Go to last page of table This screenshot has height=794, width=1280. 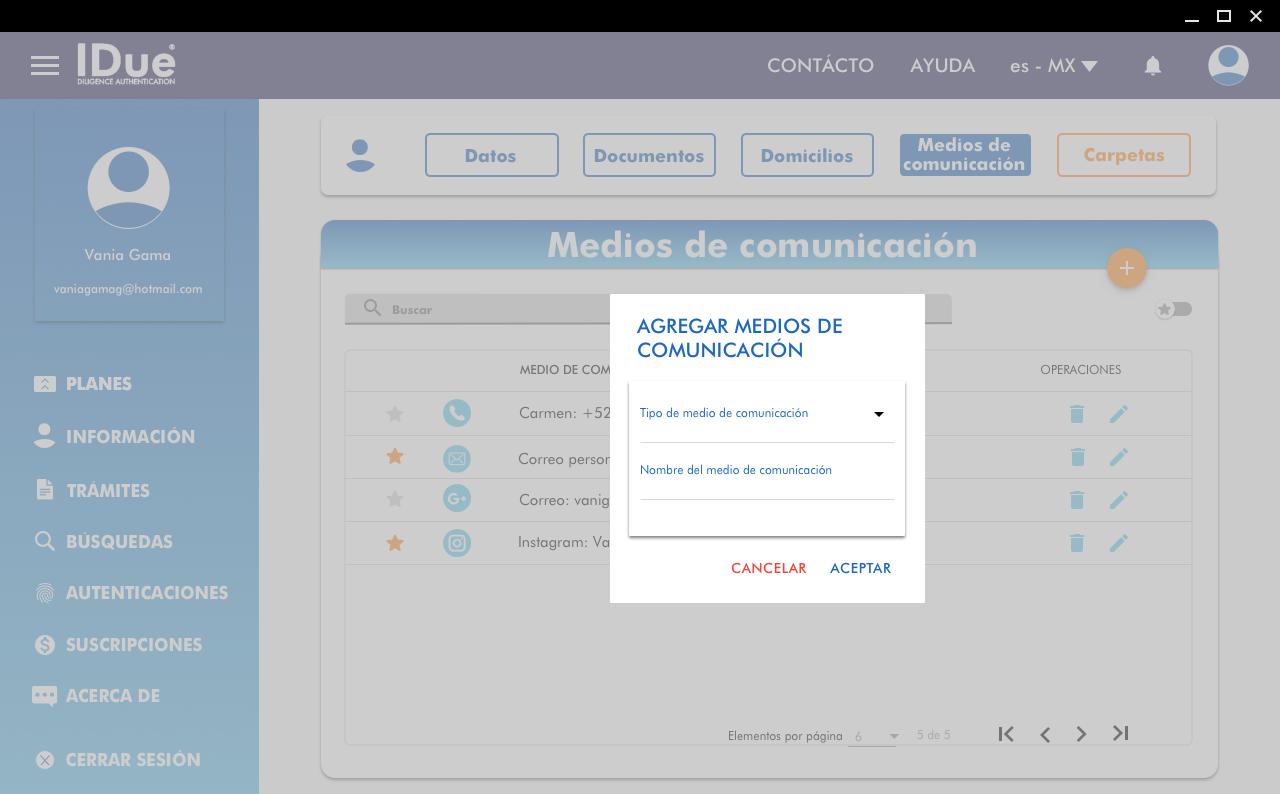(1120, 734)
